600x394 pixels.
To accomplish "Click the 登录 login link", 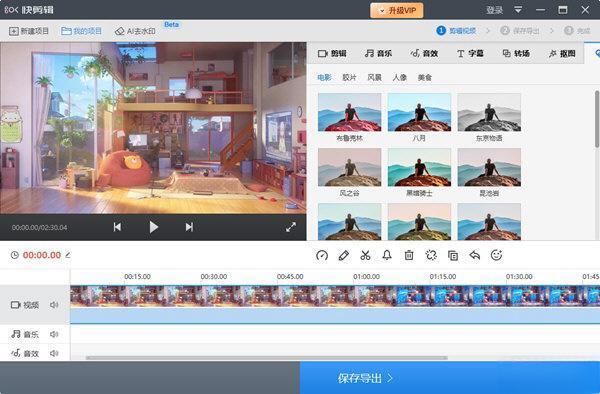I will (x=494, y=10).
